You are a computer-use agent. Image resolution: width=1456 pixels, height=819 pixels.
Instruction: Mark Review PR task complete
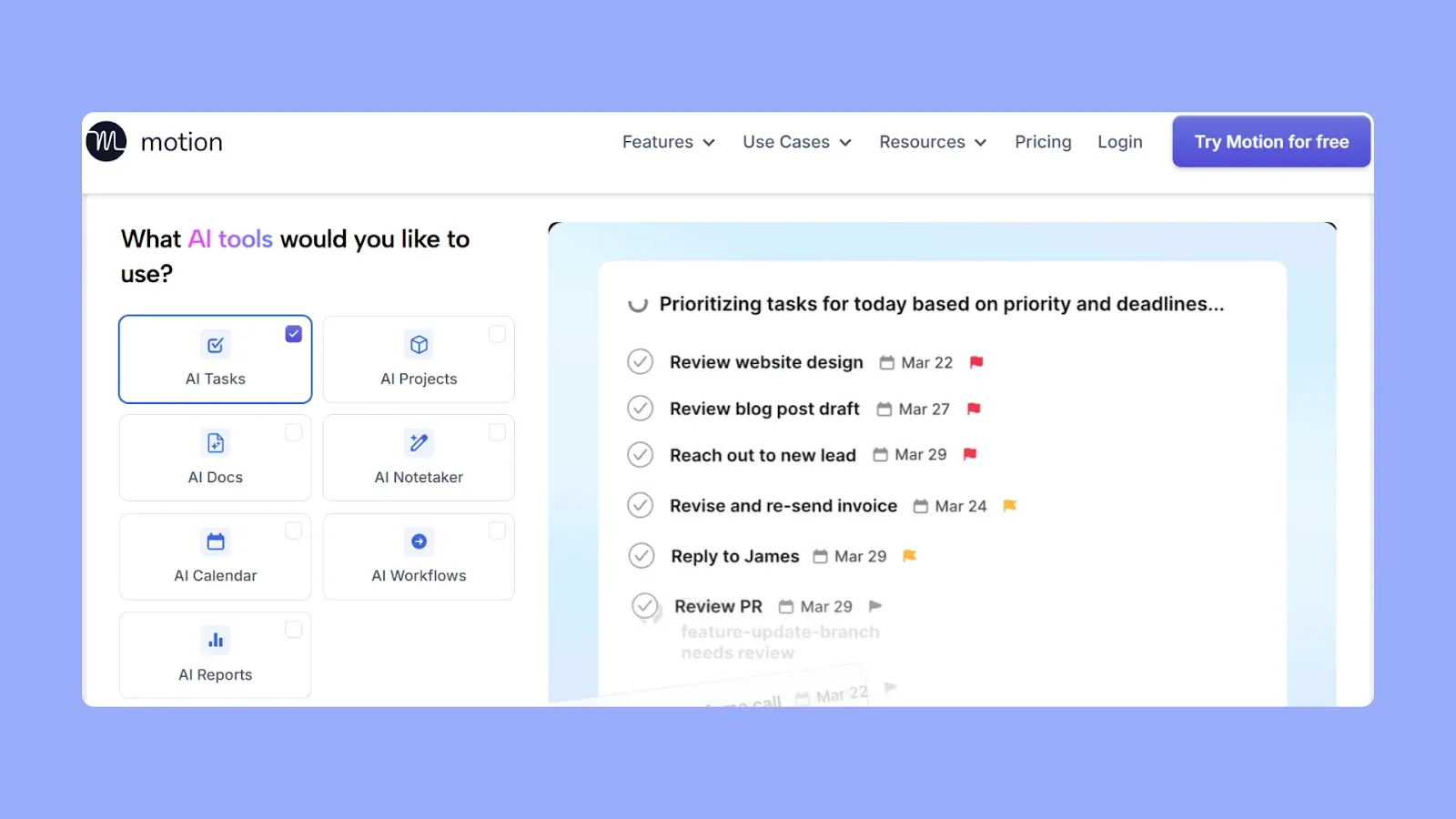pyautogui.click(x=645, y=606)
